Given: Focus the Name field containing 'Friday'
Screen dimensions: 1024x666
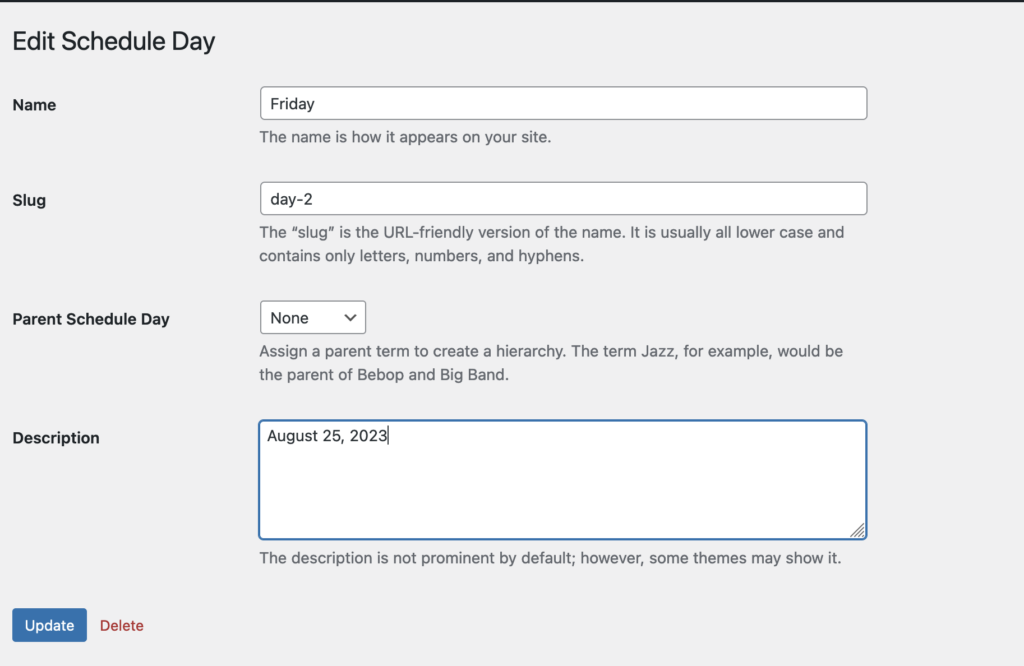Looking at the screenshot, I should (563, 103).
